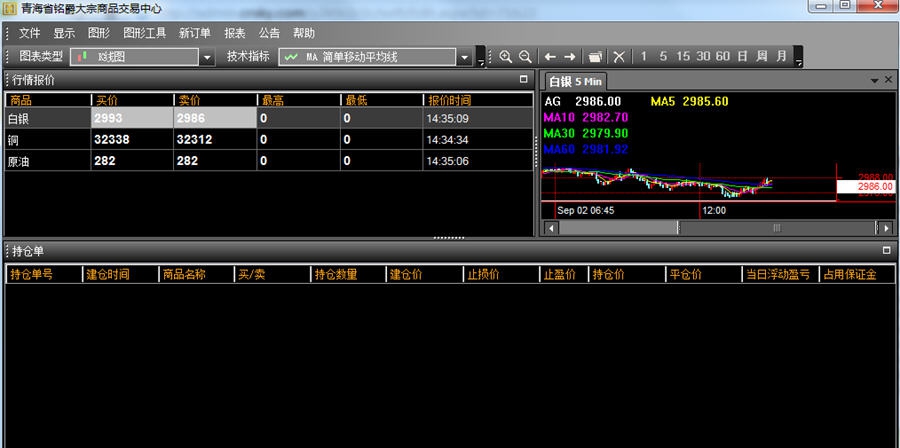The width and height of the screenshot is (900, 448).
Task: Click 买/卖 column header
Action: pyautogui.click(x=273, y=274)
